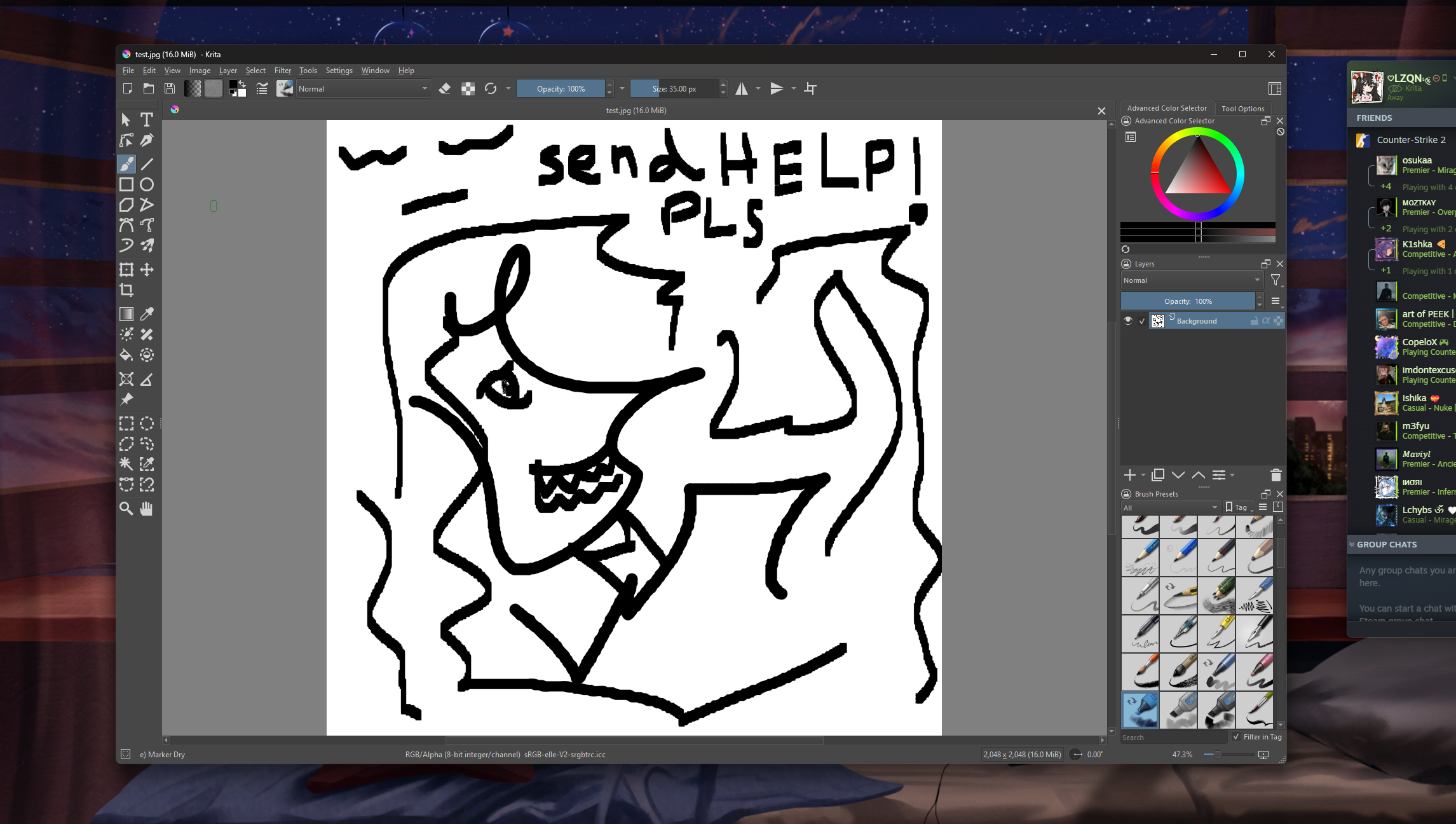1456x824 pixels.
Task: Select the Text tool
Action: click(x=147, y=120)
